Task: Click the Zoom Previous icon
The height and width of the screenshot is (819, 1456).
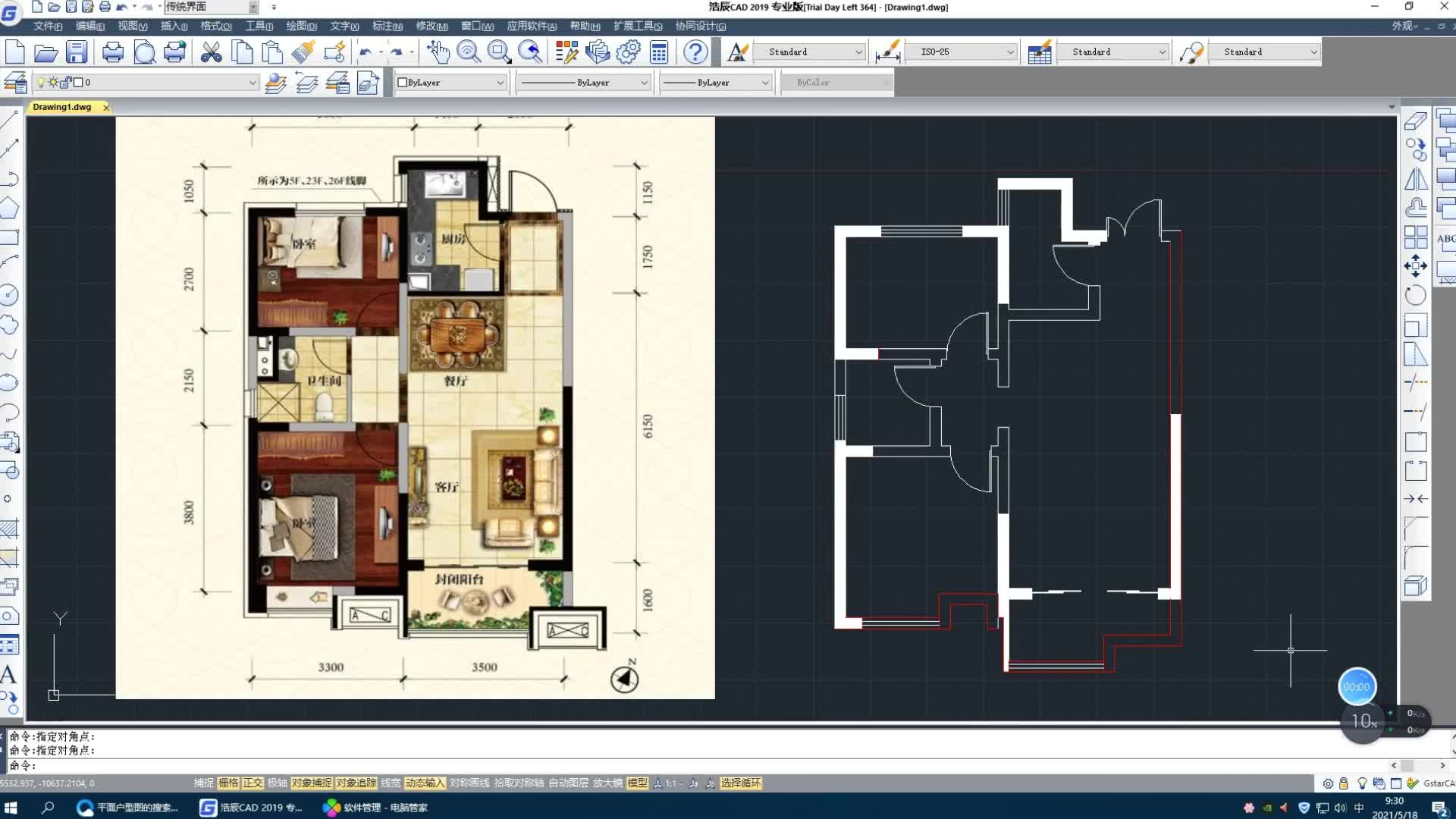Action: [530, 52]
